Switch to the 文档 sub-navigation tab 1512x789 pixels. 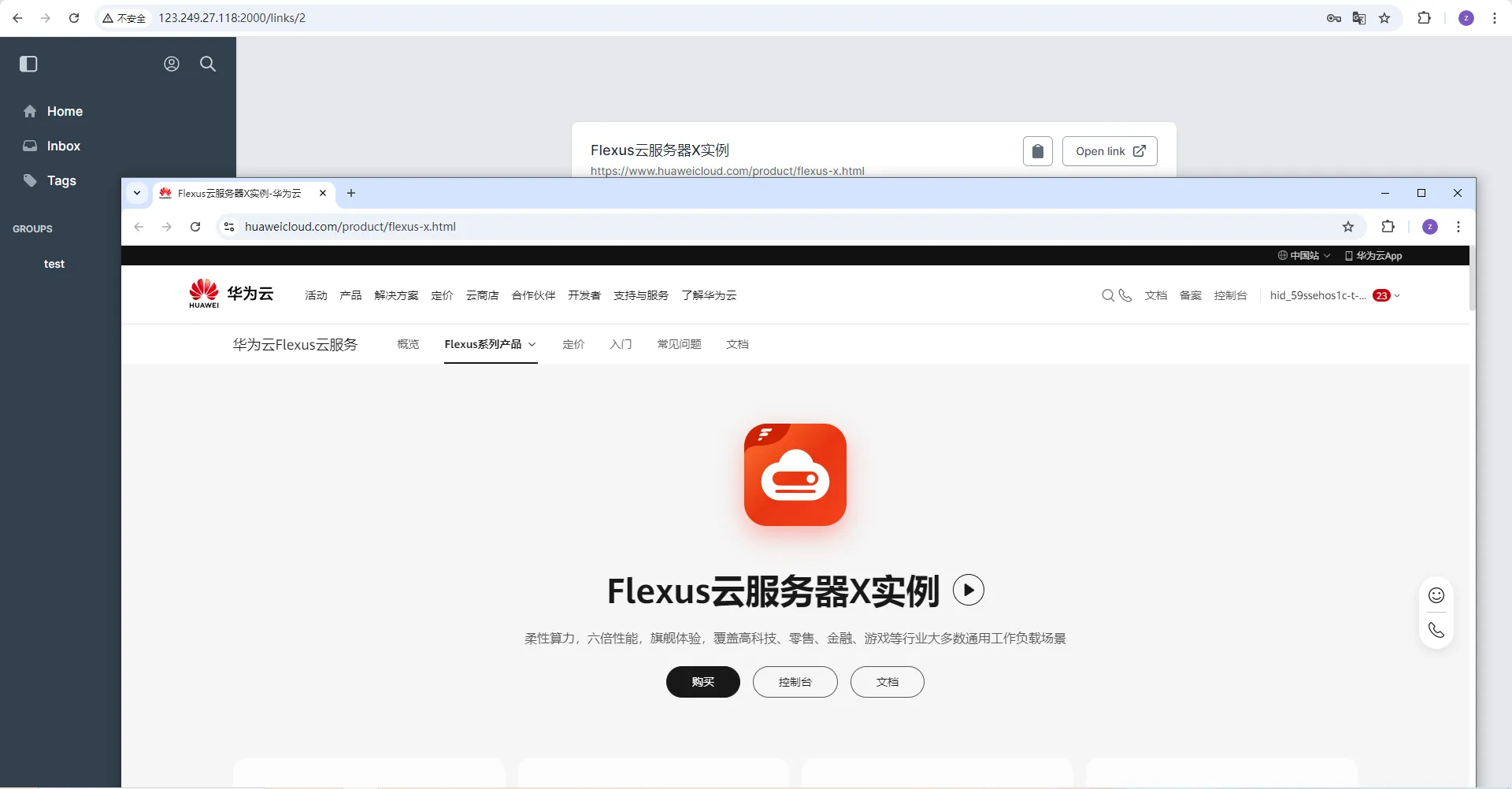[x=737, y=344]
